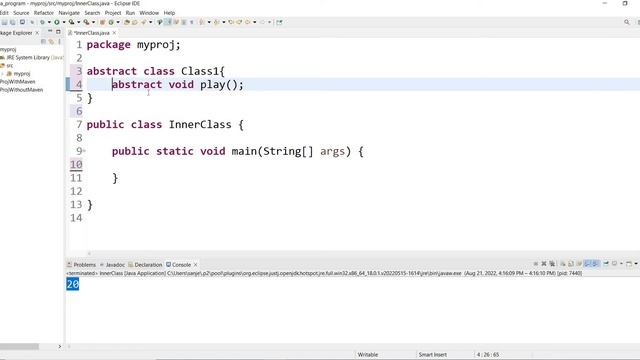Image resolution: width=640 pixels, height=360 pixels.
Task: Toggle Block Selection mode in the toolbar
Action: click(184, 22)
